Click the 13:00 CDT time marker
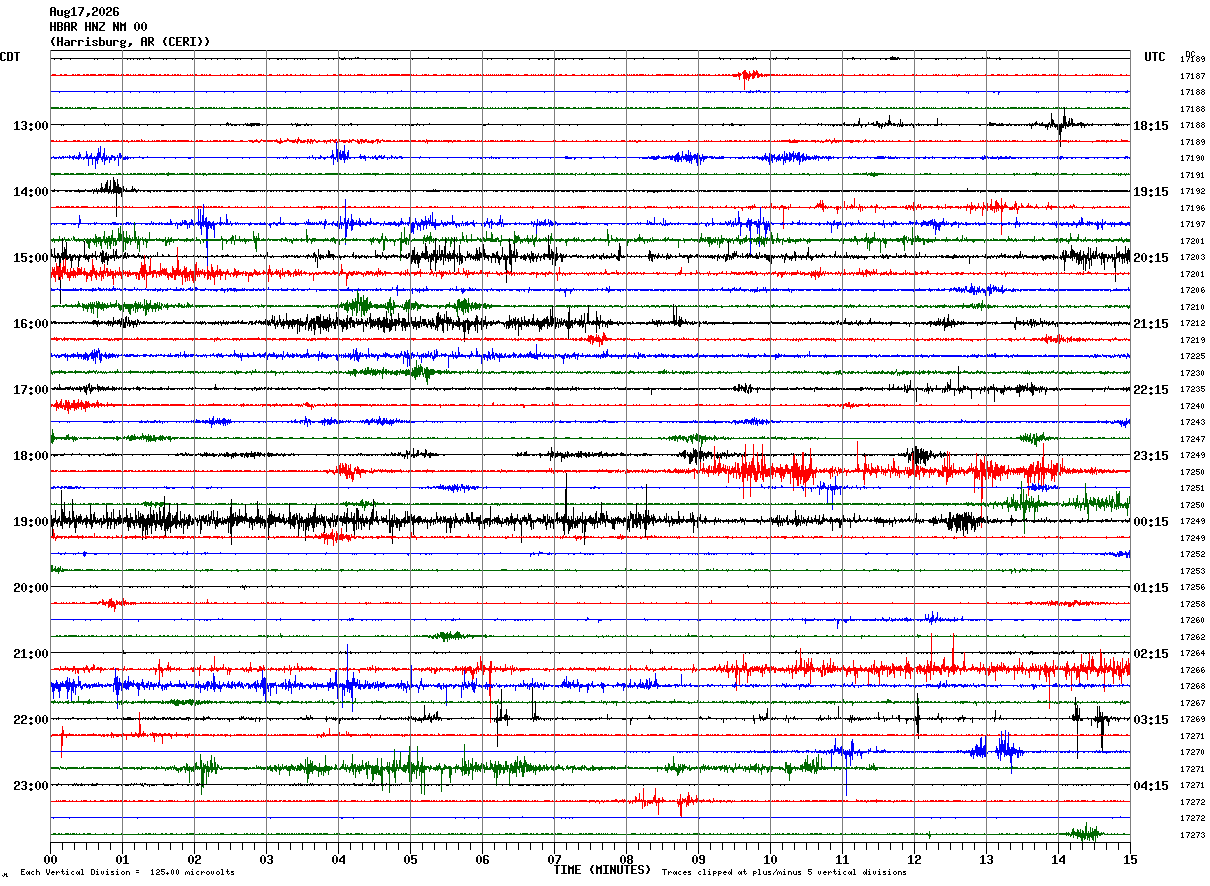Screen dimensions: 1210x886 pos(30,126)
